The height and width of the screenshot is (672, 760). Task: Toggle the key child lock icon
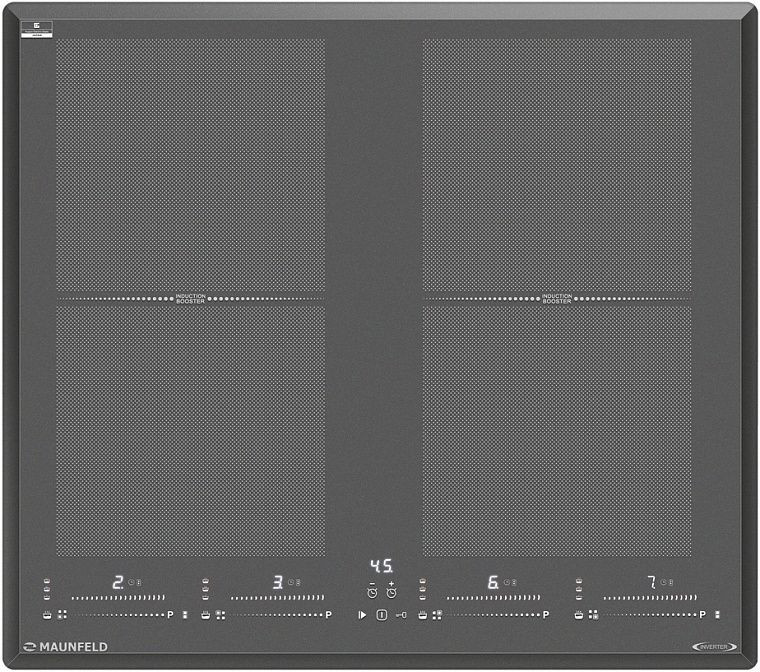401,615
